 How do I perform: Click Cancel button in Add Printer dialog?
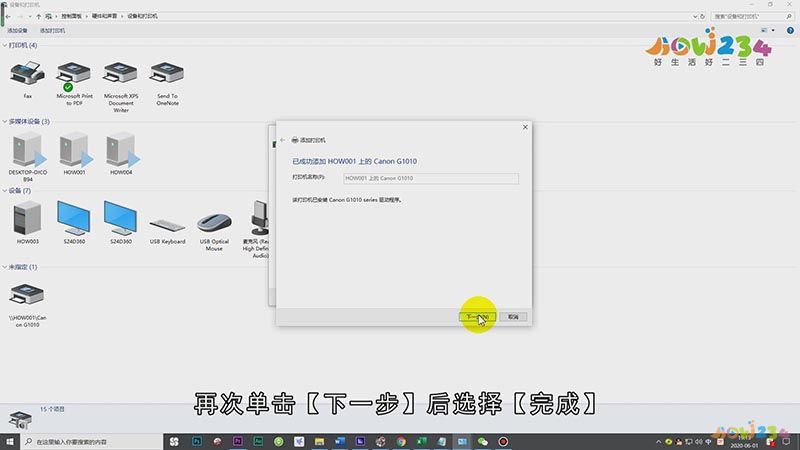pyautogui.click(x=513, y=317)
